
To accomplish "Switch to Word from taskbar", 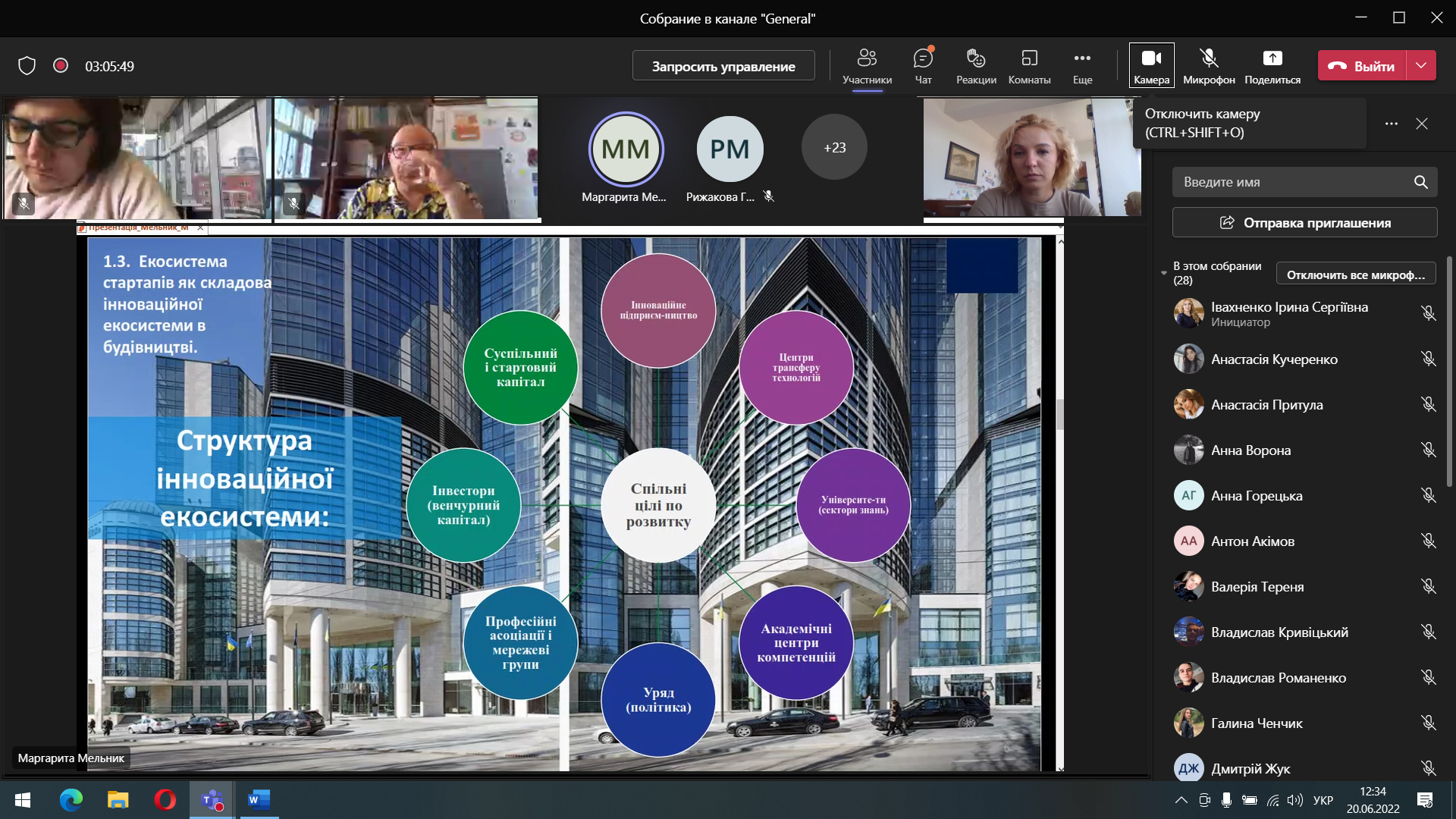I will tap(259, 800).
